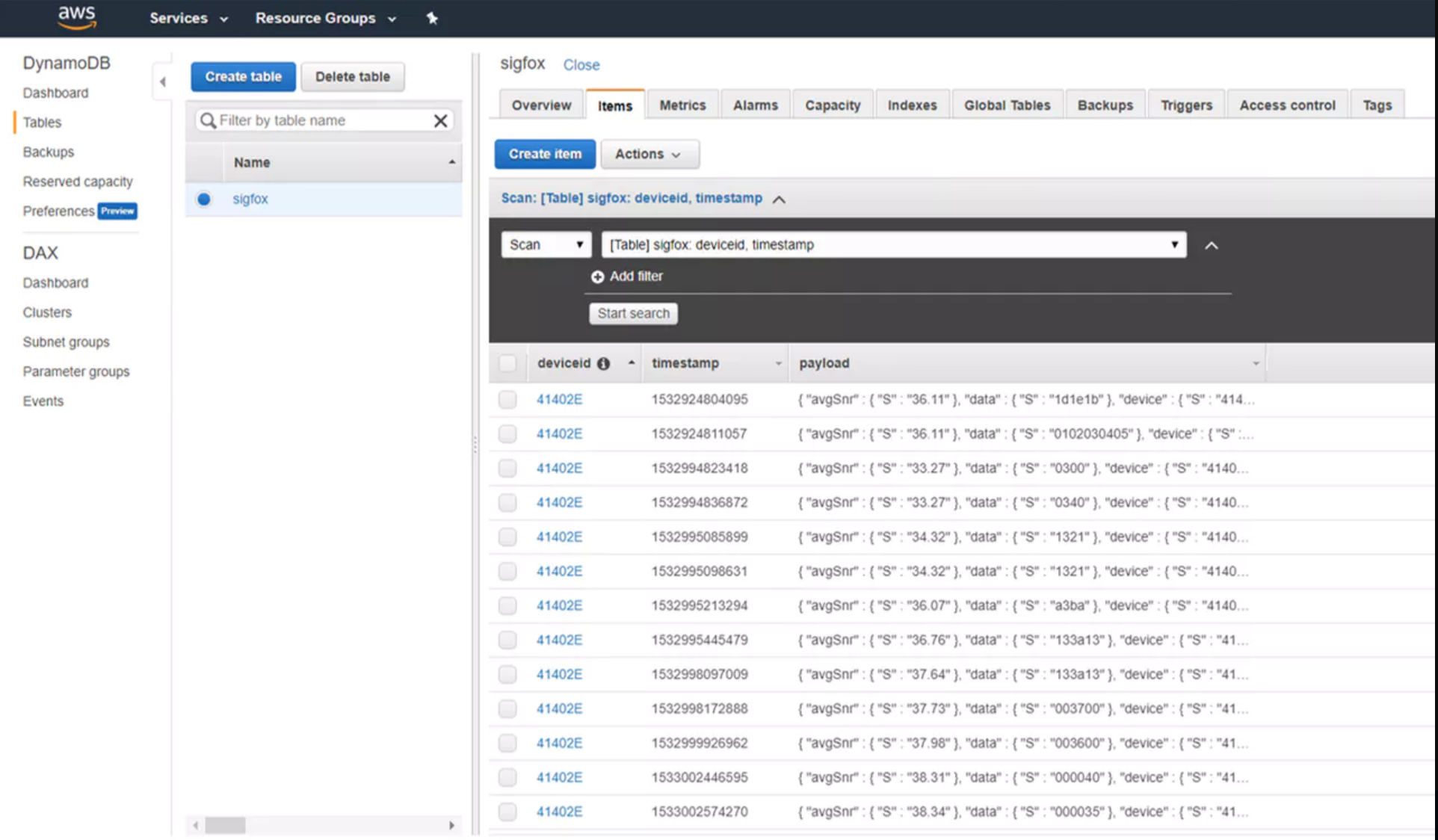Sort the table list by Name arrow

pyautogui.click(x=451, y=162)
